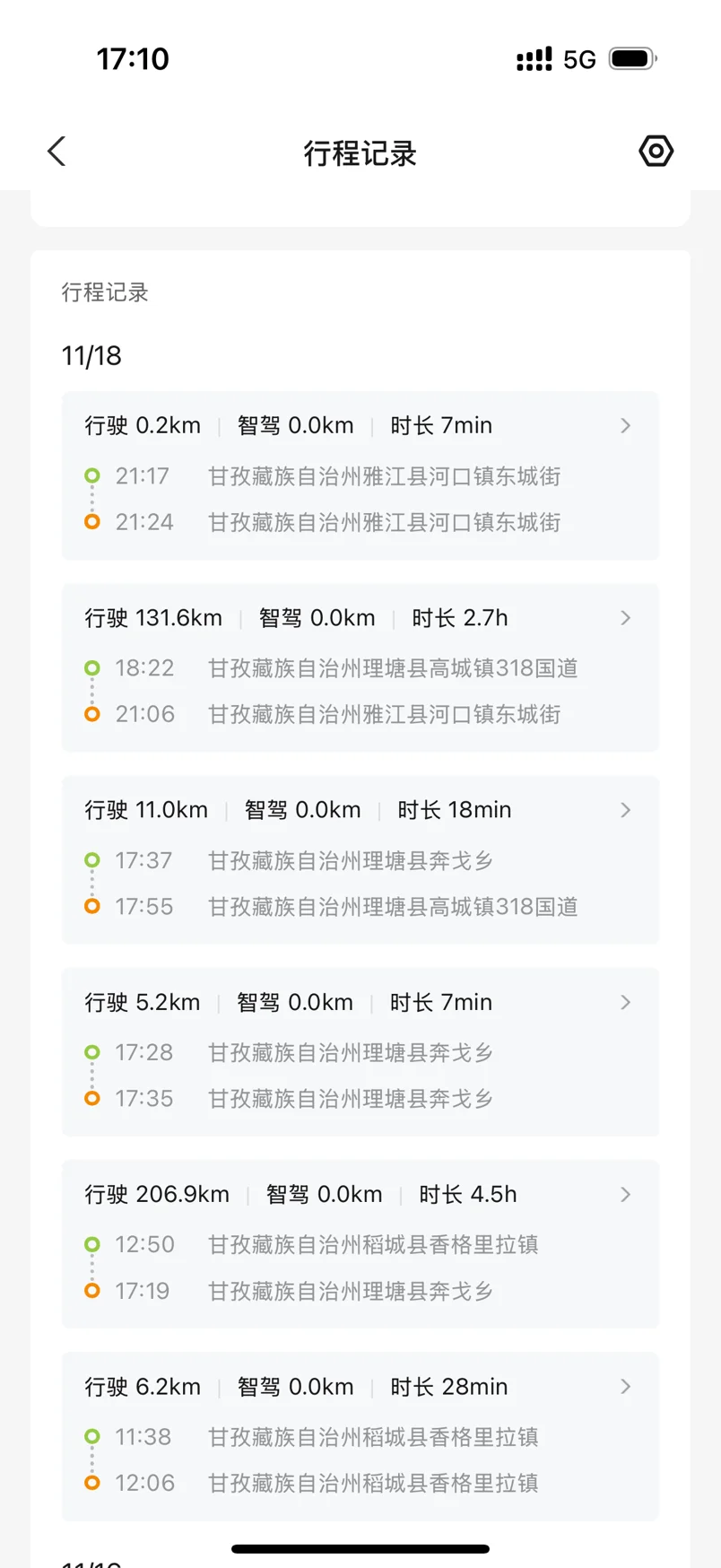The image size is (721, 1568).
Task: Tap the battery status icon
Action: [x=632, y=59]
